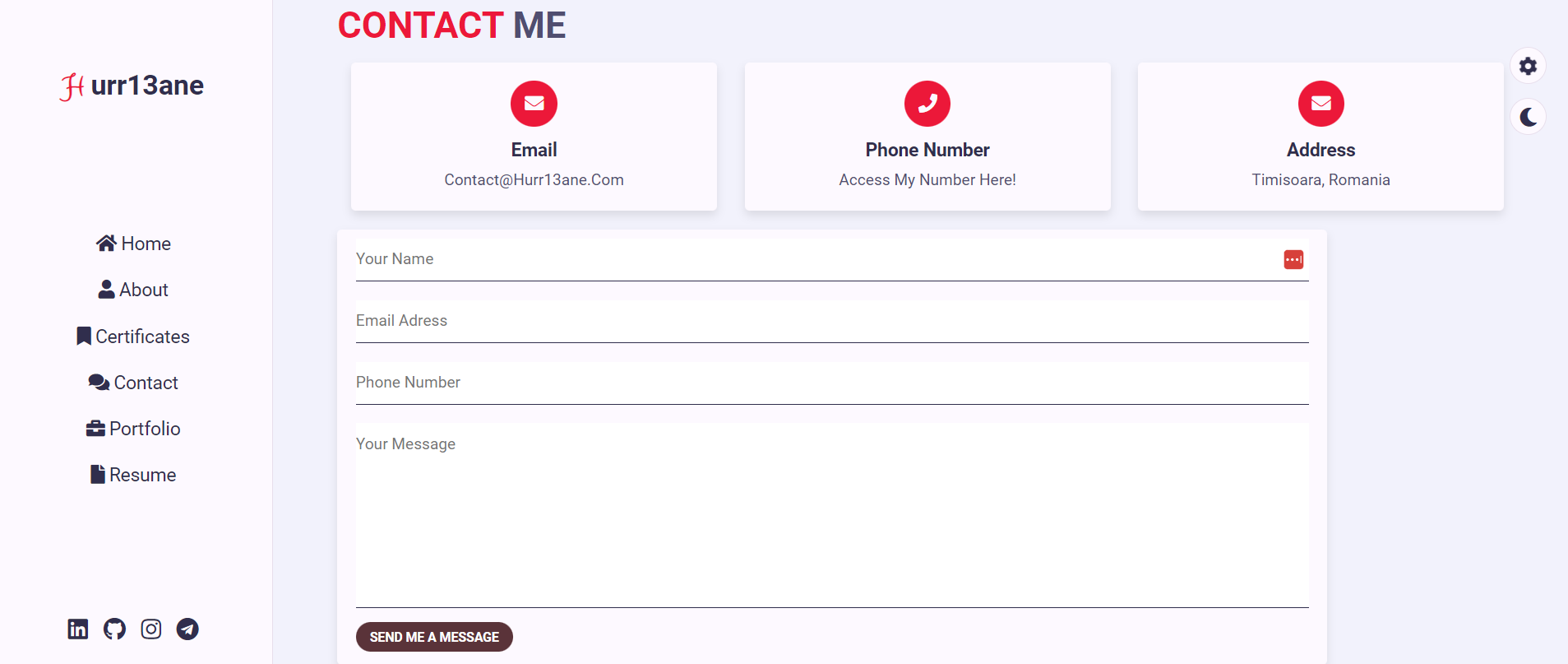The width and height of the screenshot is (1568, 664).
Task: Navigate to the About section
Action: coord(133,290)
